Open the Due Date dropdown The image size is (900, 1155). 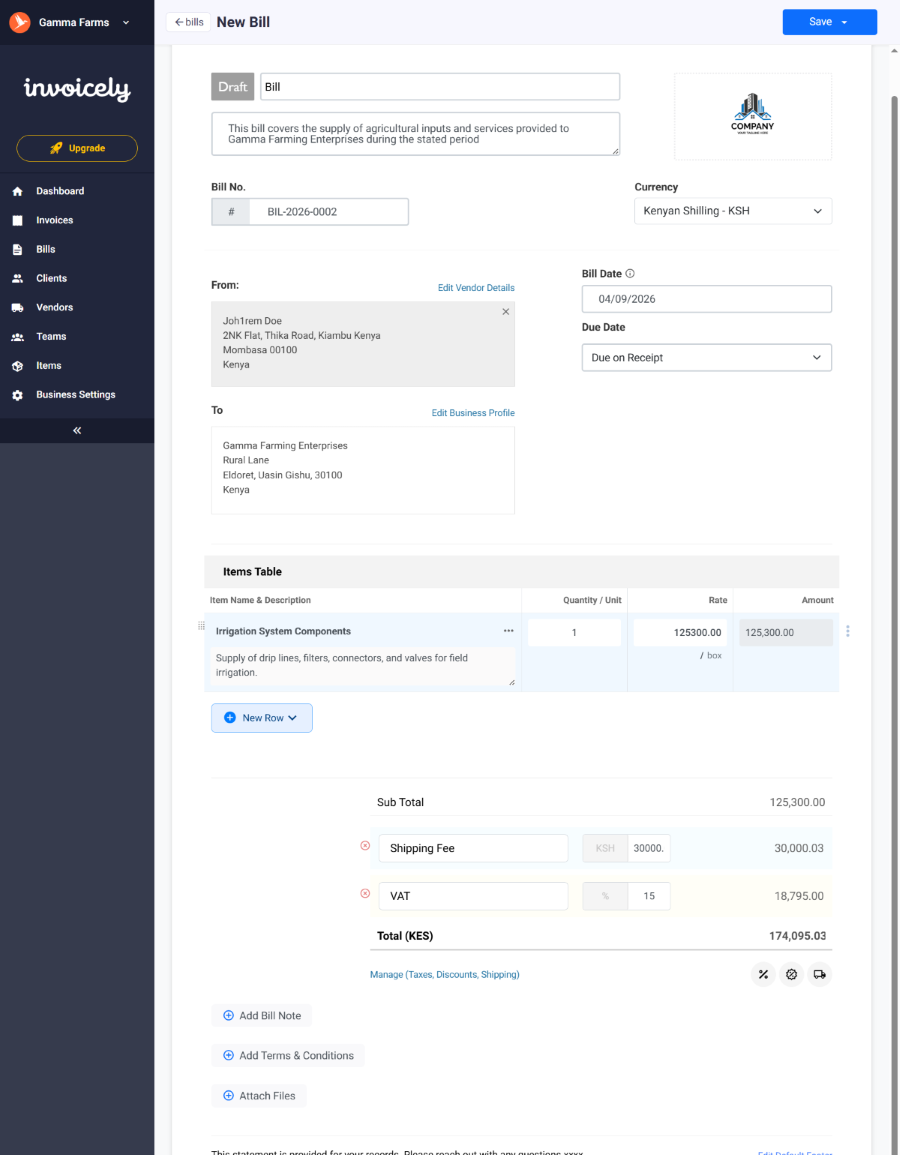706,357
